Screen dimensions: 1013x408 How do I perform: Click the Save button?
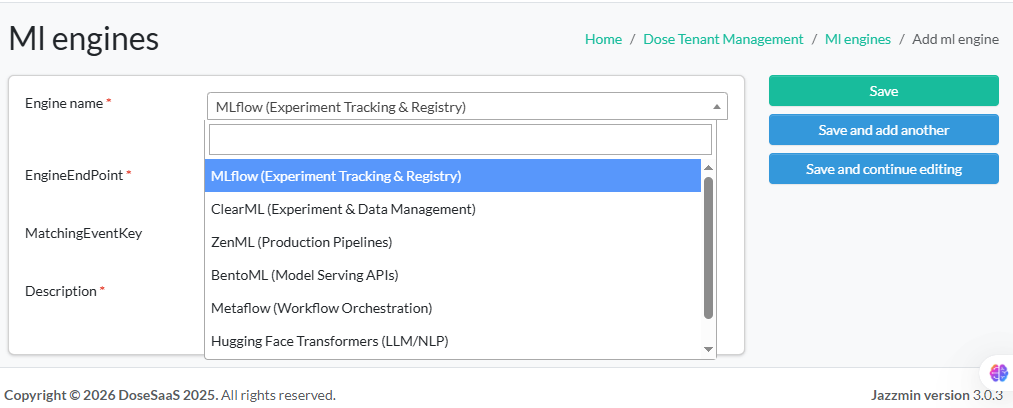pyautogui.click(x=883, y=91)
